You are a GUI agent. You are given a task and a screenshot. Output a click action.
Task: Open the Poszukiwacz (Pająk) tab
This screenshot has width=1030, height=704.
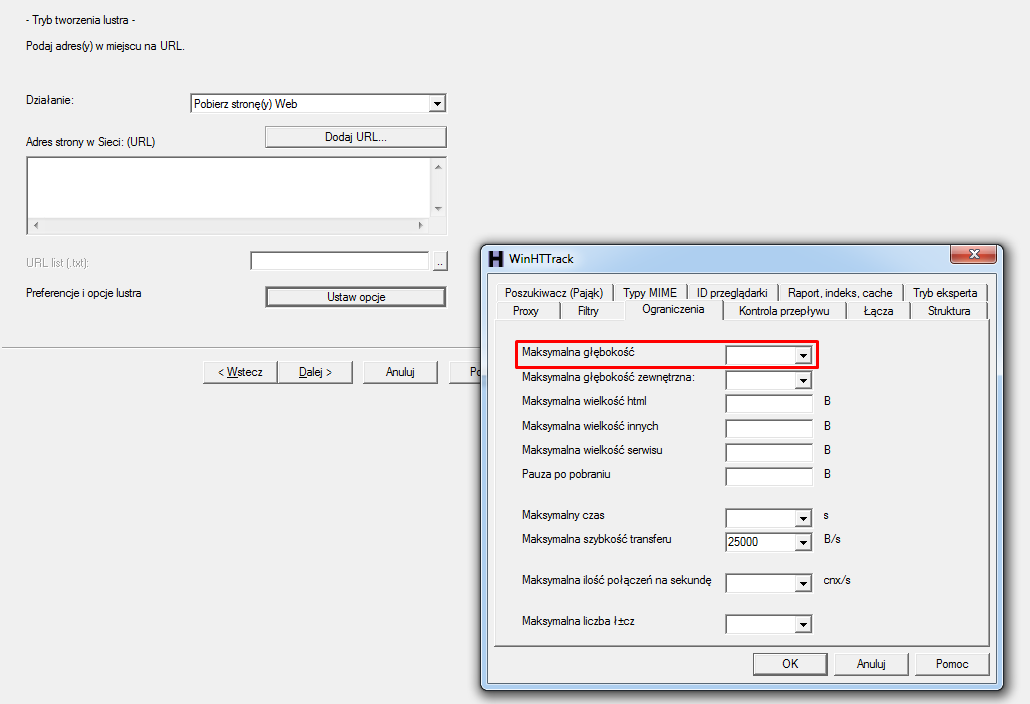(x=554, y=293)
